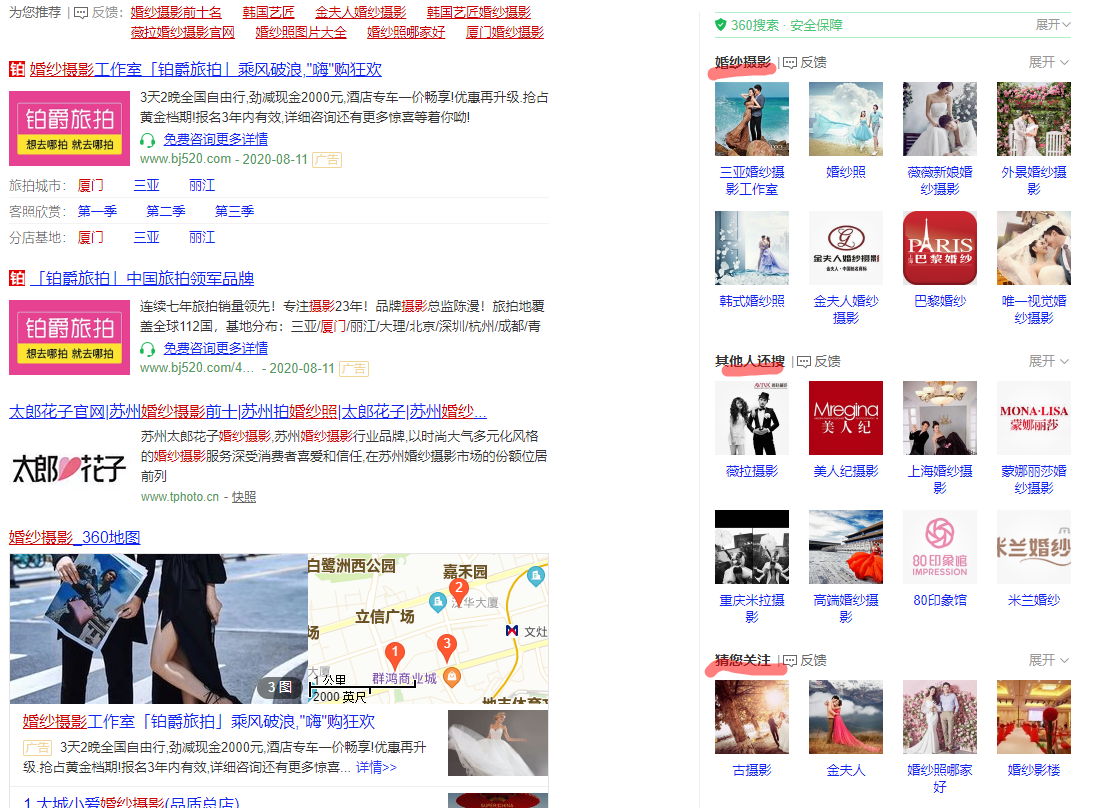This screenshot has height=808, width=1094.
Task: Select 厦门 in 旅拍城市 row
Action: click(90, 186)
